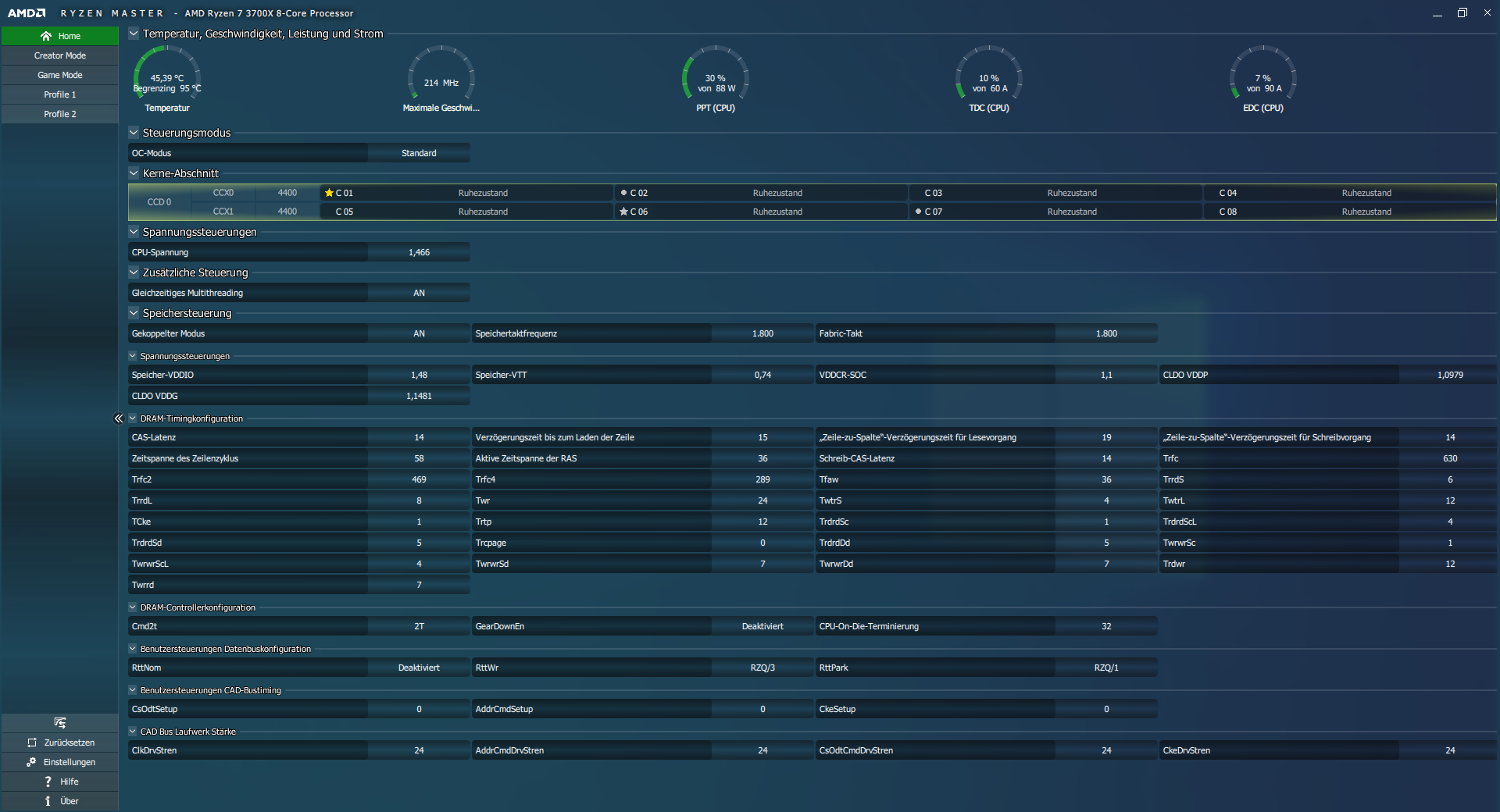Collapse the Zusätzliche Steuerung section
1500x812 pixels.
[x=134, y=272]
